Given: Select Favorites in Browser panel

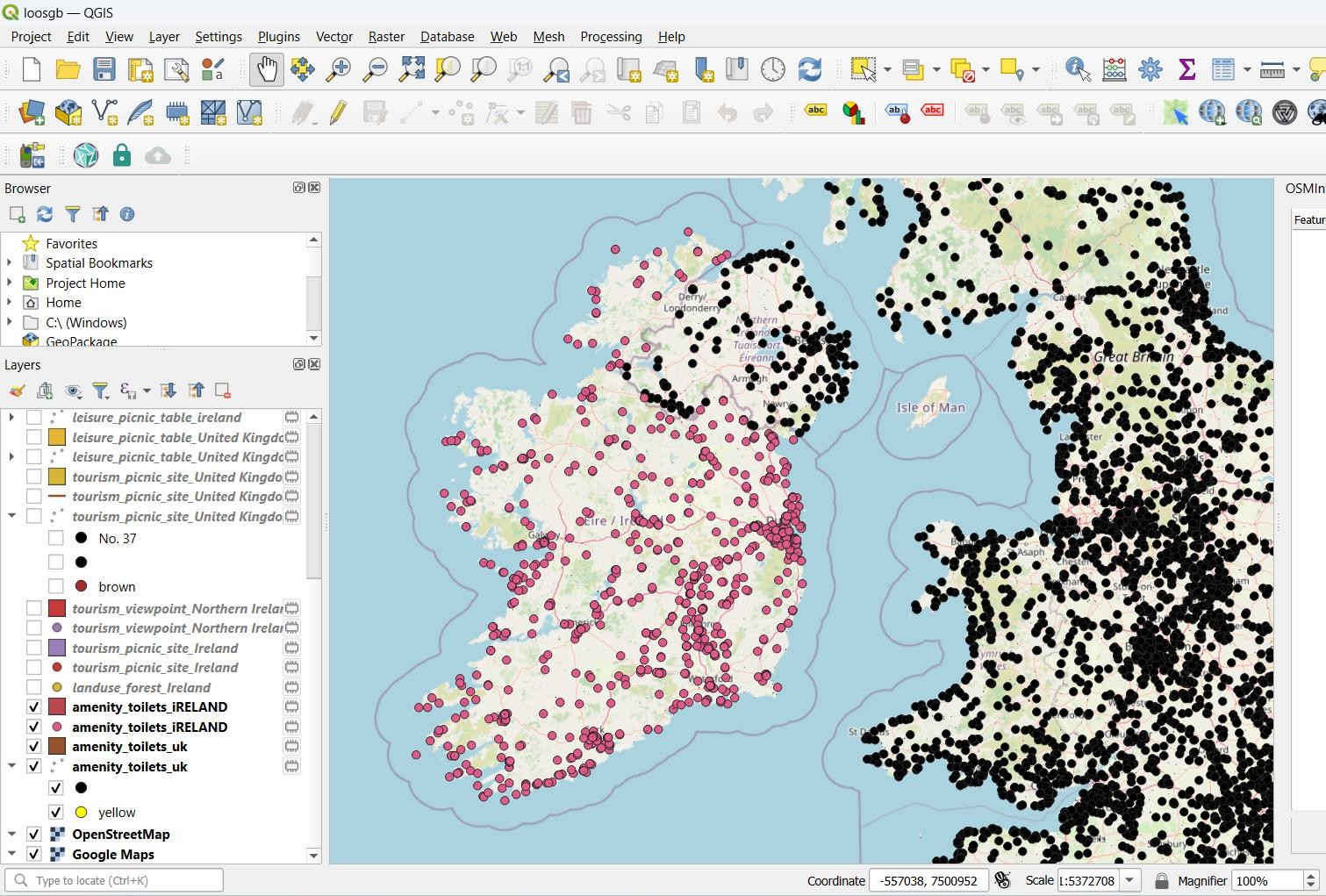Looking at the screenshot, I should (71, 243).
